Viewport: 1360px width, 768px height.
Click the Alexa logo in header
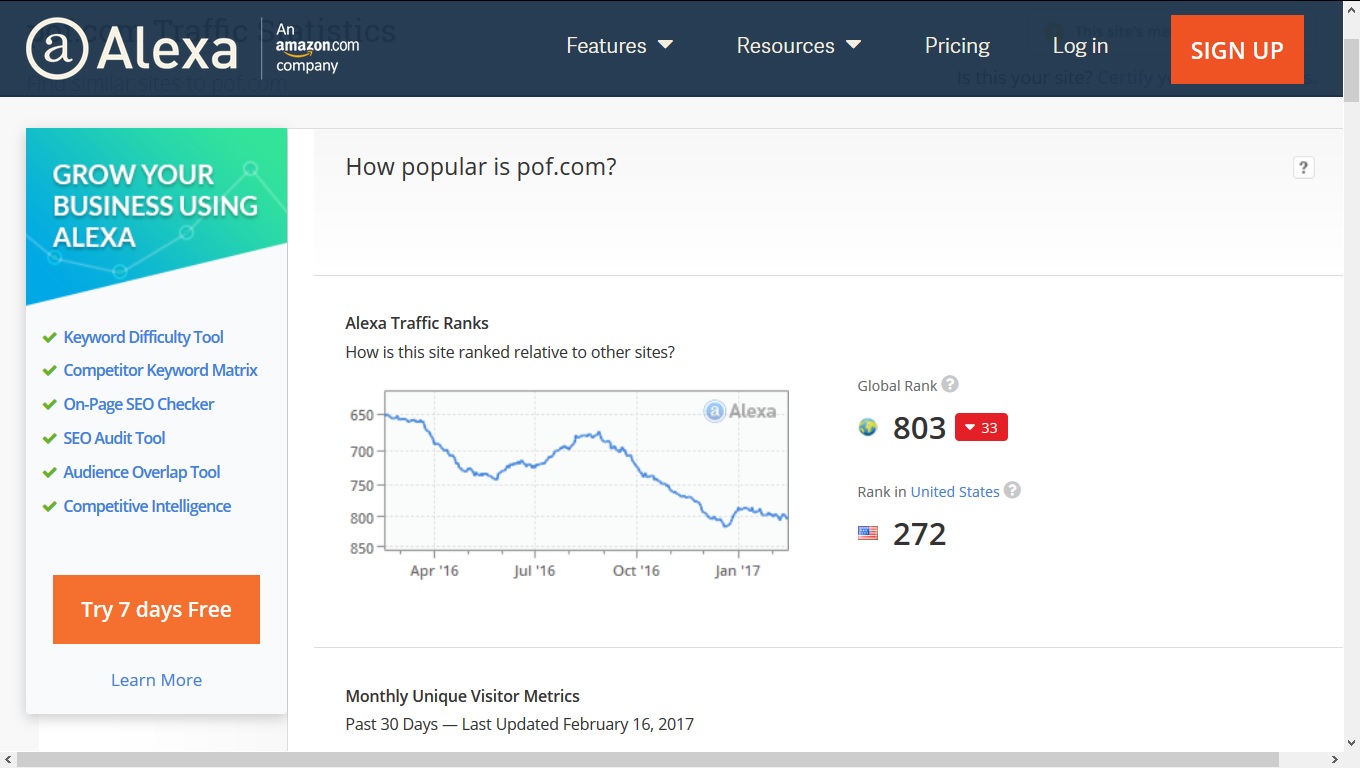point(132,47)
